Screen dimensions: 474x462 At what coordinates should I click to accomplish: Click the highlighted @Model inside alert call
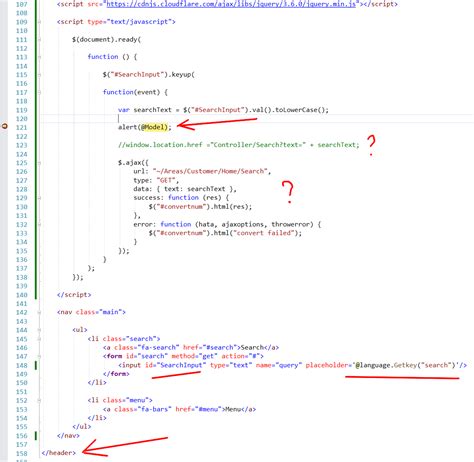(x=154, y=127)
